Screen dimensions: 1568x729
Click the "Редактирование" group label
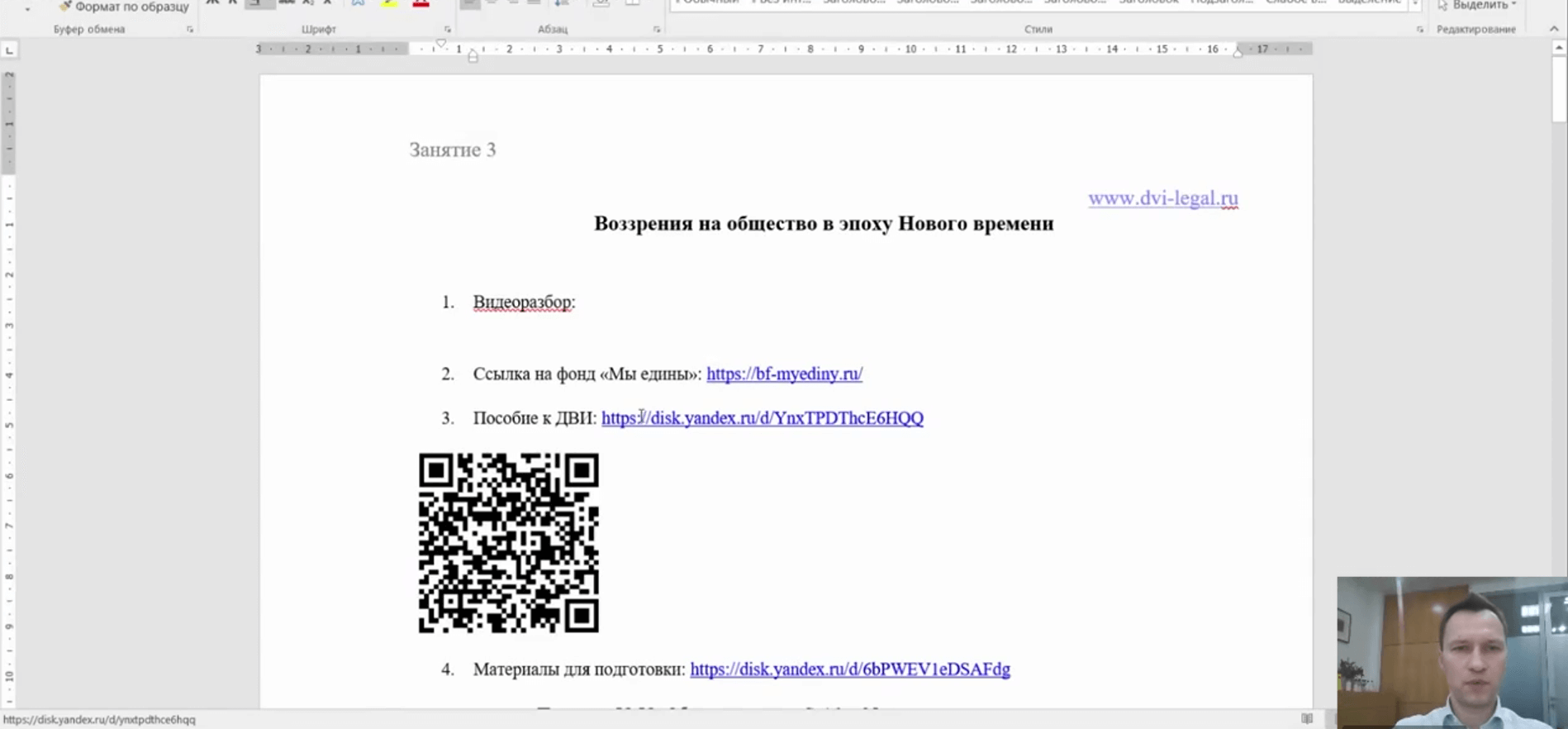pos(1476,30)
